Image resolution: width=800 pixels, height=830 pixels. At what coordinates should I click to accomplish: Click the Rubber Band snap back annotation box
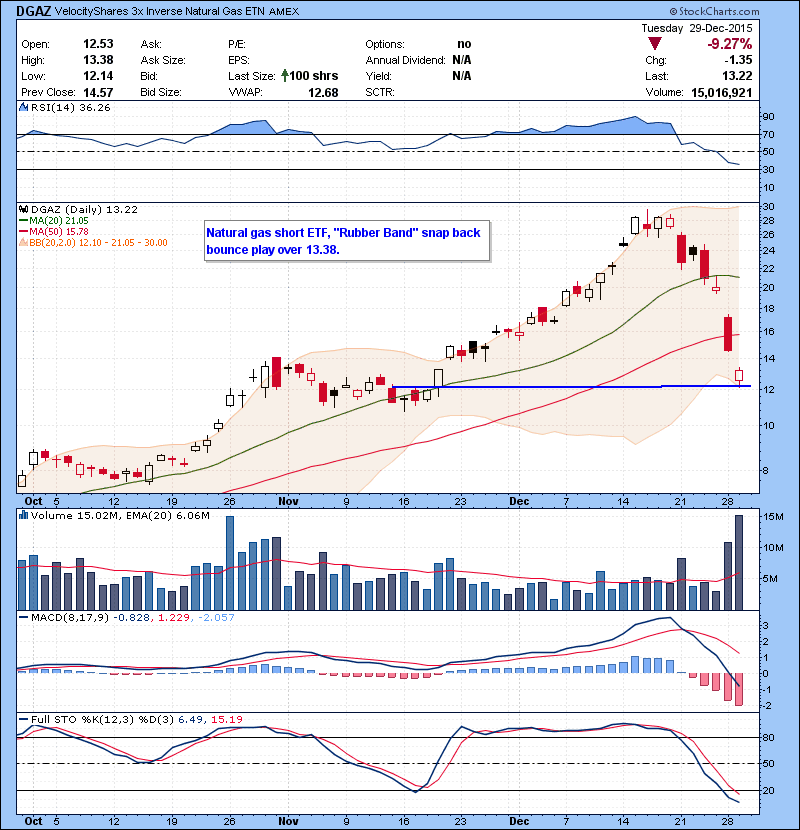[x=347, y=241]
